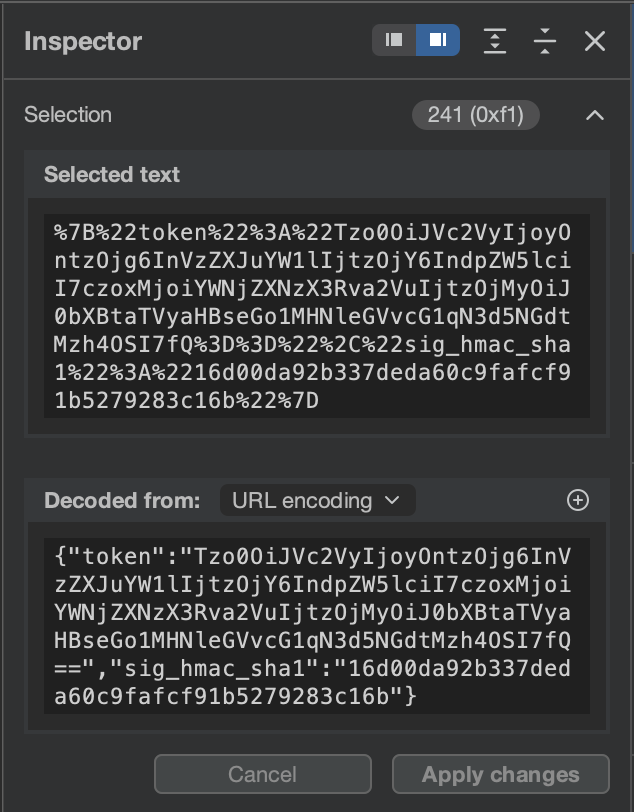Click the Selected text heading

click(112, 174)
